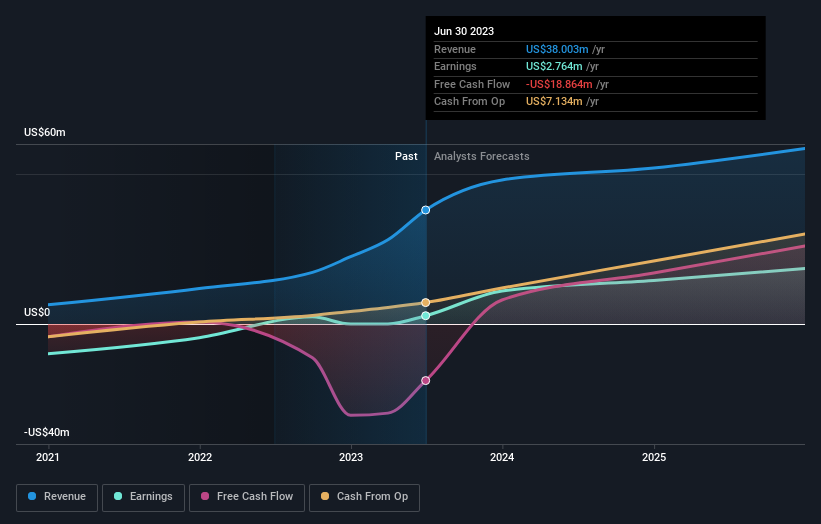Image resolution: width=821 pixels, height=524 pixels.
Task: Click the blue Revenue data point marker
Action: (426, 210)
